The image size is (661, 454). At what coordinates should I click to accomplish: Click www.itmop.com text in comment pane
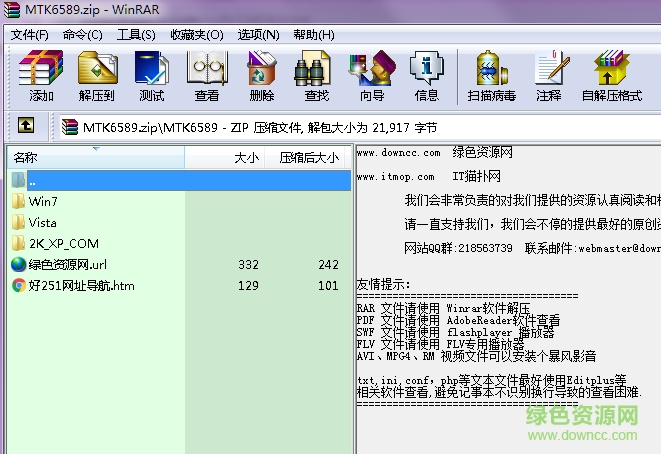[x=395, y=177]
